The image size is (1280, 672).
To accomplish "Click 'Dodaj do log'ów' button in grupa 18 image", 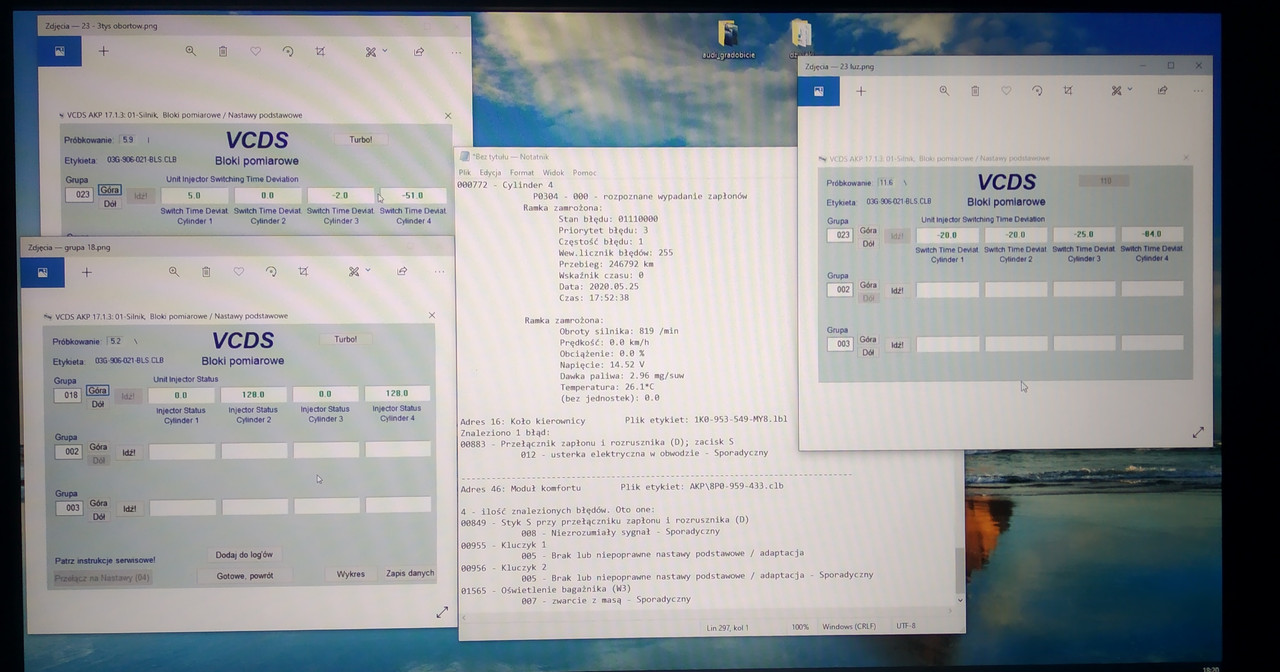I will coord(244,554).
